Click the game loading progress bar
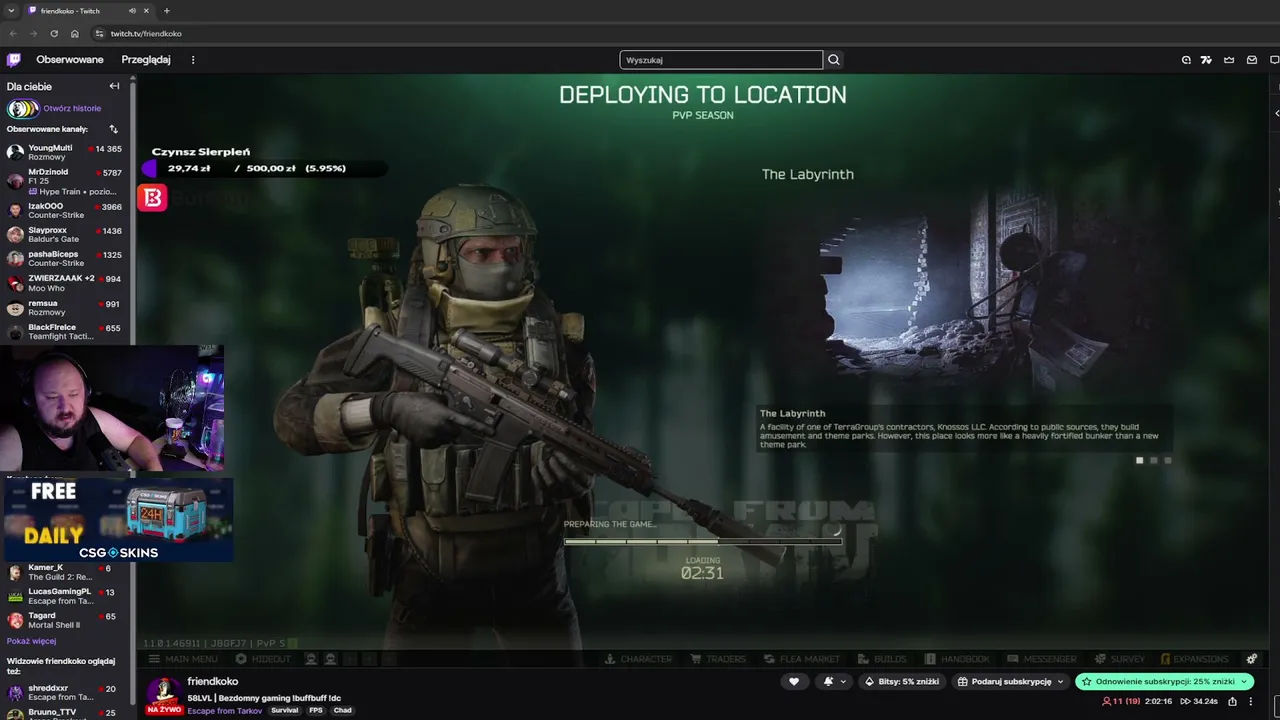Image resolution: width=1280 pixels, height=720 pixels. (703, 542)
